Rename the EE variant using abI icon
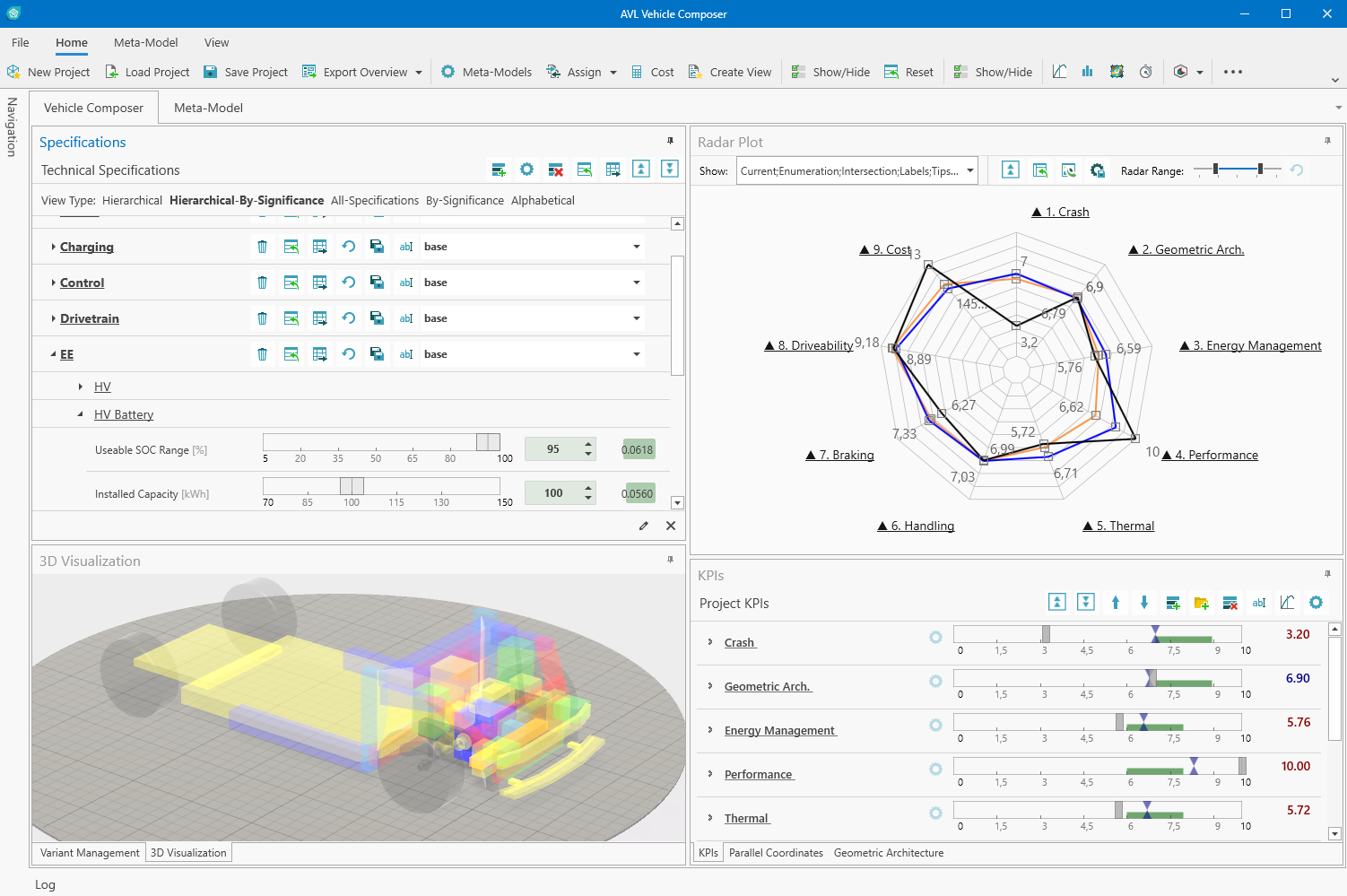The height and width of the screenshot is (896, 1347). (406, 354)
